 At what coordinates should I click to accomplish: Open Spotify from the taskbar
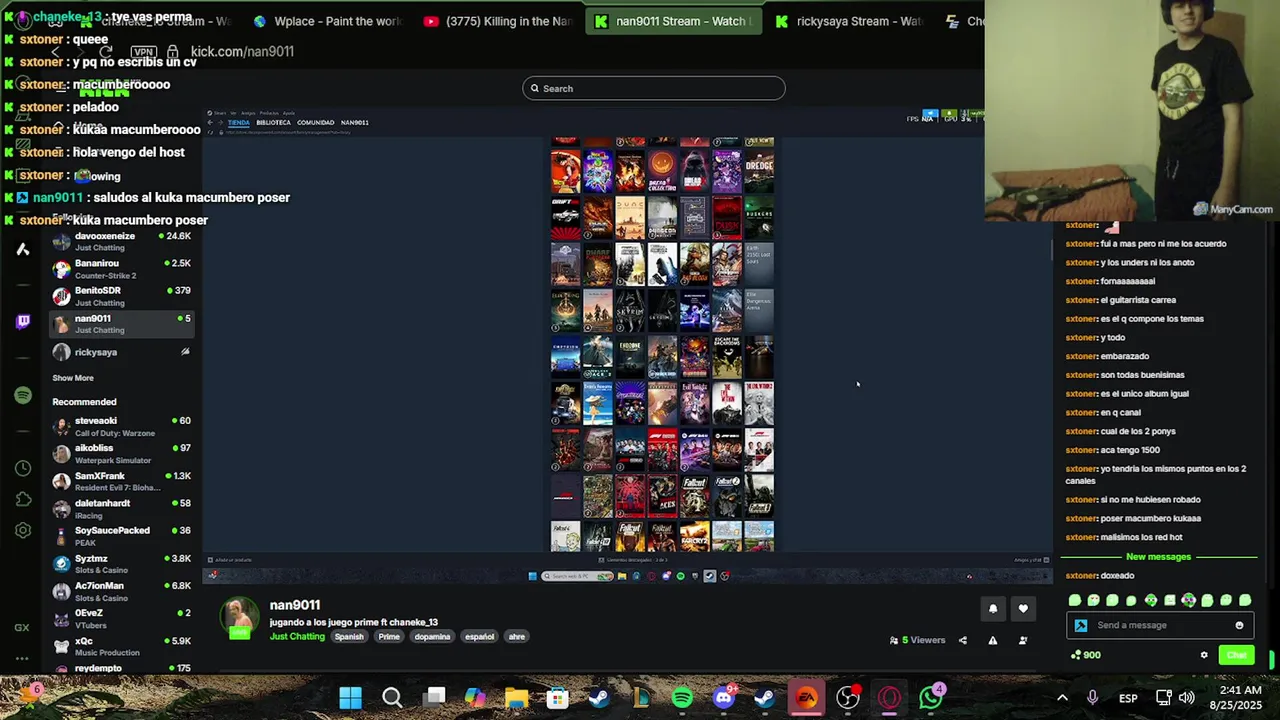click(x=682, y=697)
